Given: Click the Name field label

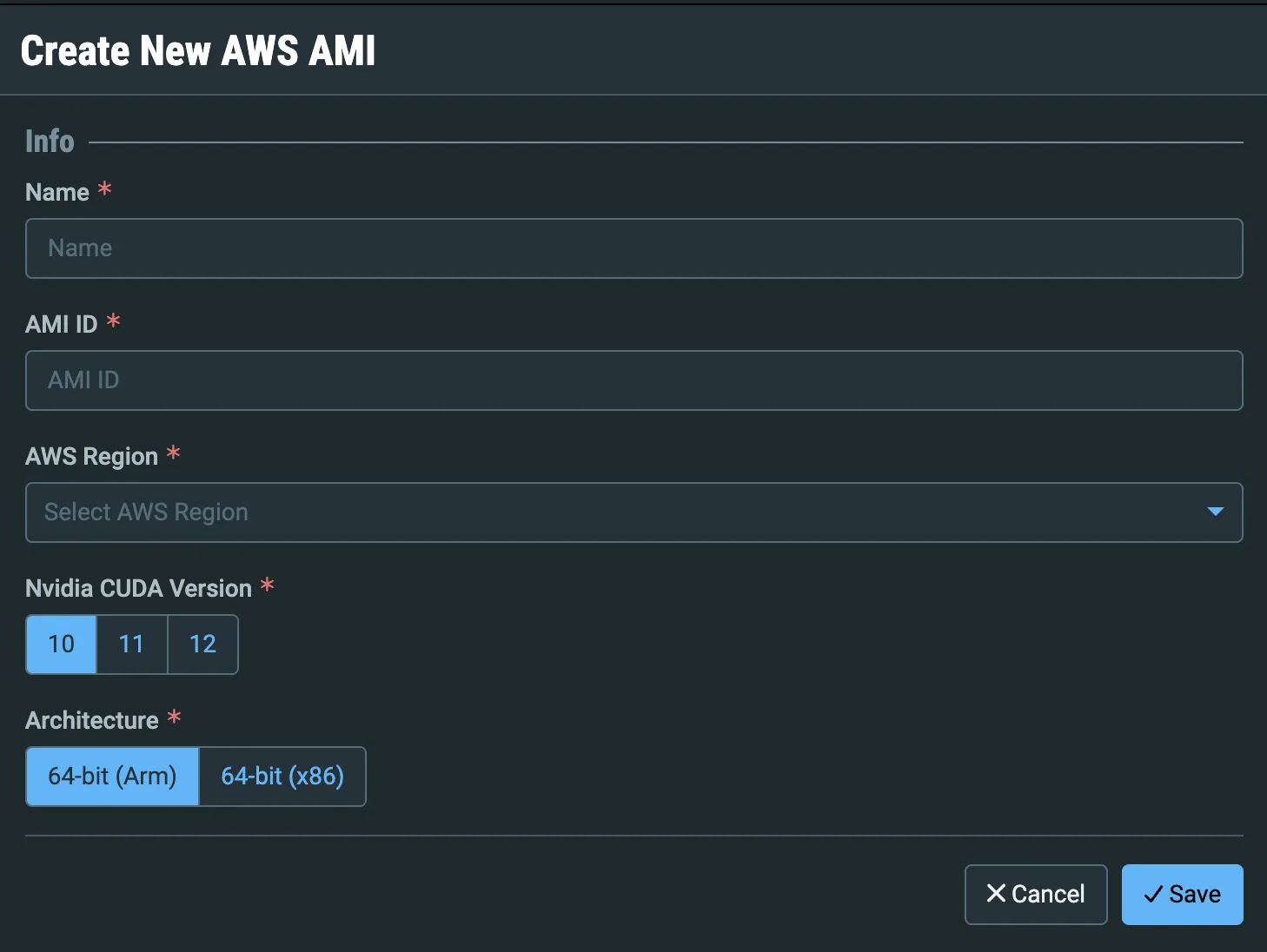Looking at the screenshot, I should click(x=57, y=192).
